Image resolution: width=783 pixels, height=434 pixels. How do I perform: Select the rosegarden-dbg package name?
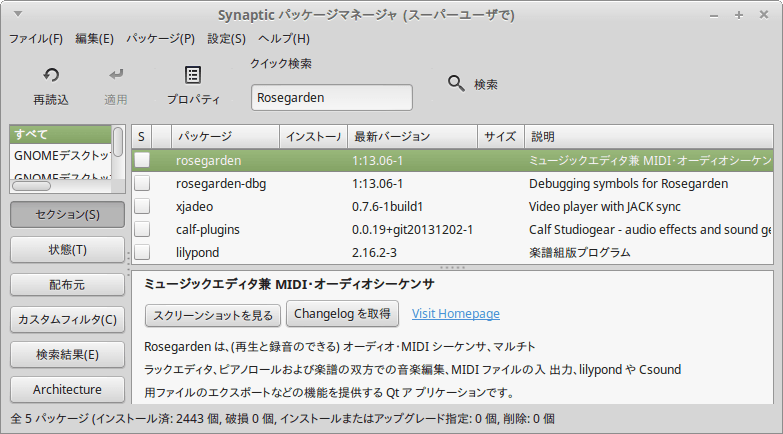tap(221, 184)
